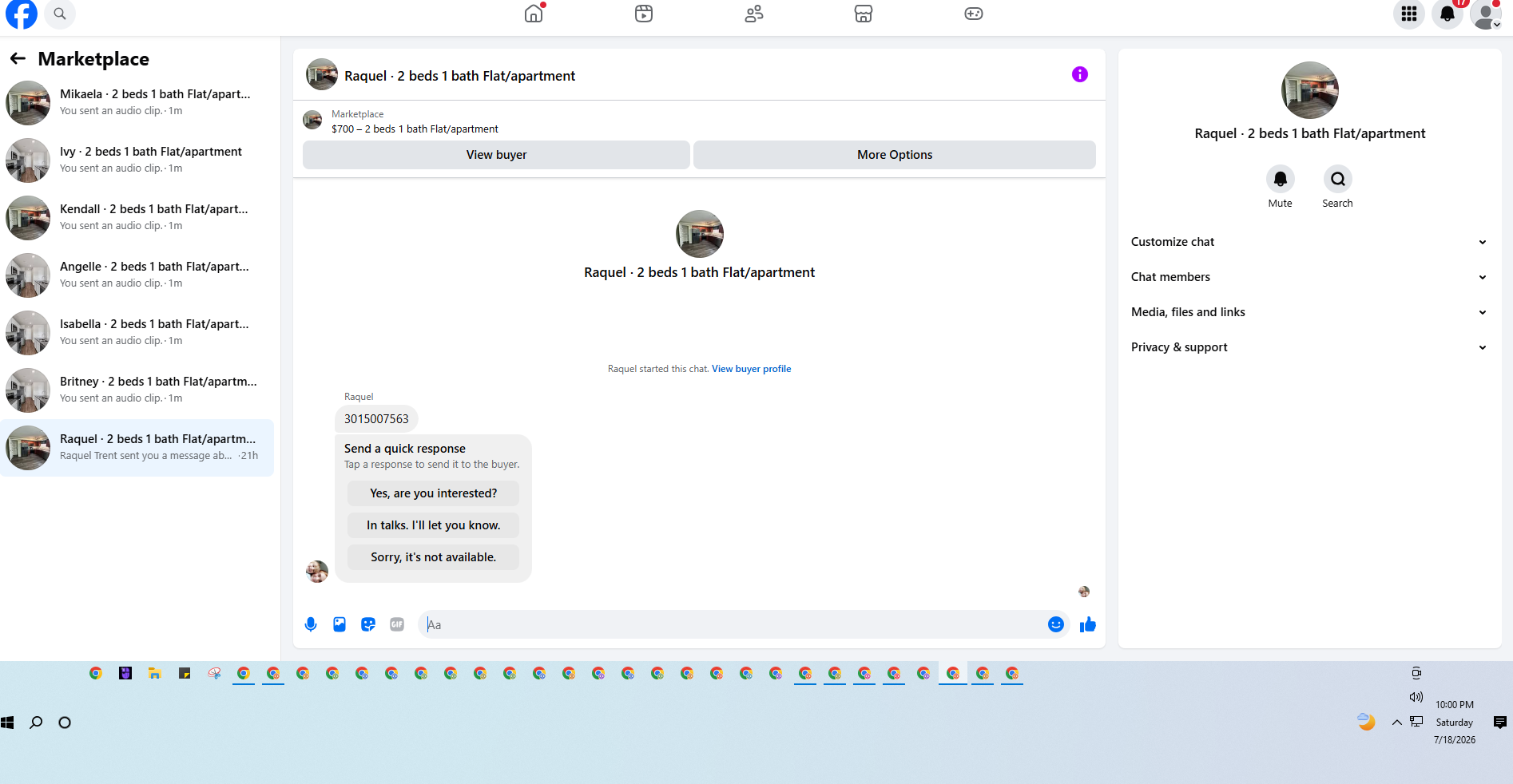Open Angelle's conversation
The height and width of the screenshot is (784, 1513).
(x=137, y=275)
